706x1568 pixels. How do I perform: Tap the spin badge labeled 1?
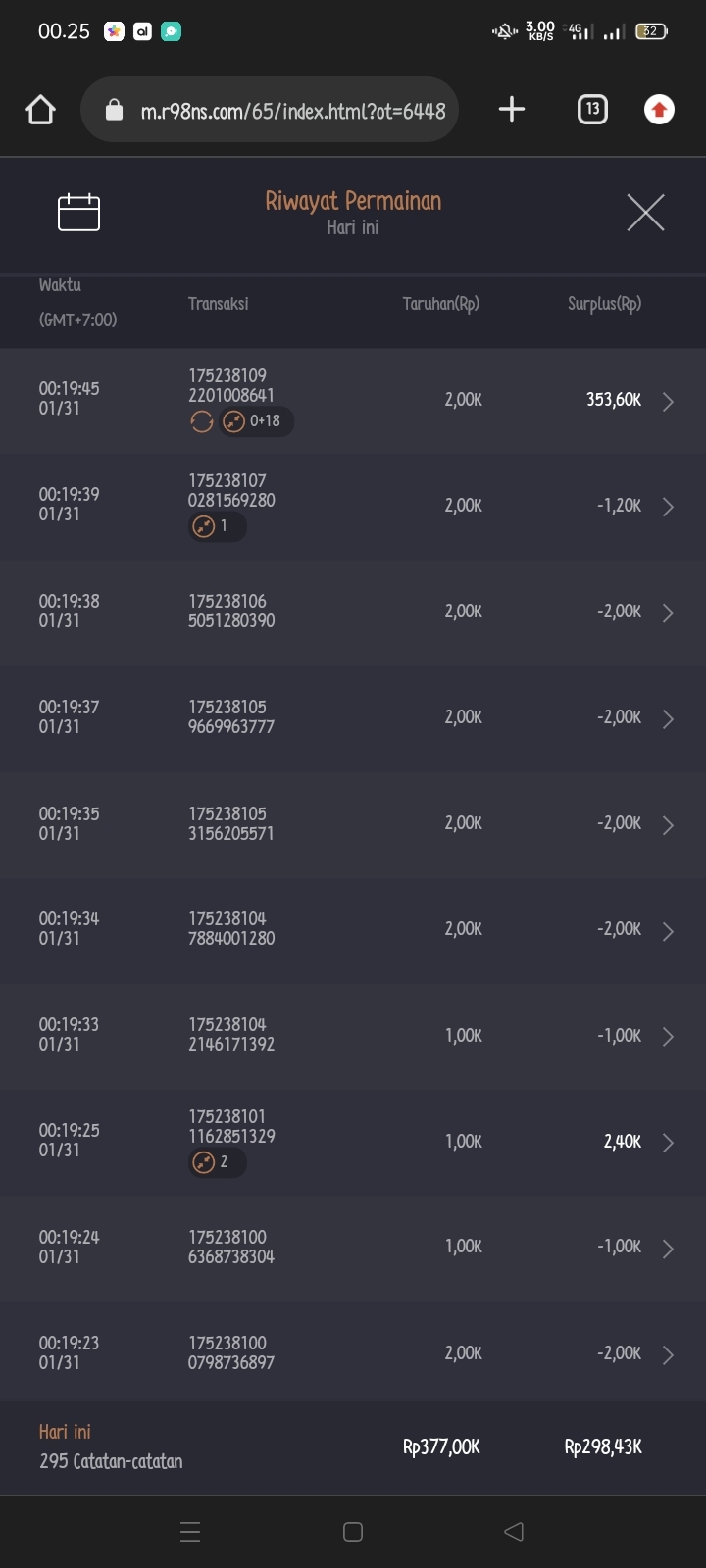coord(217,526)
